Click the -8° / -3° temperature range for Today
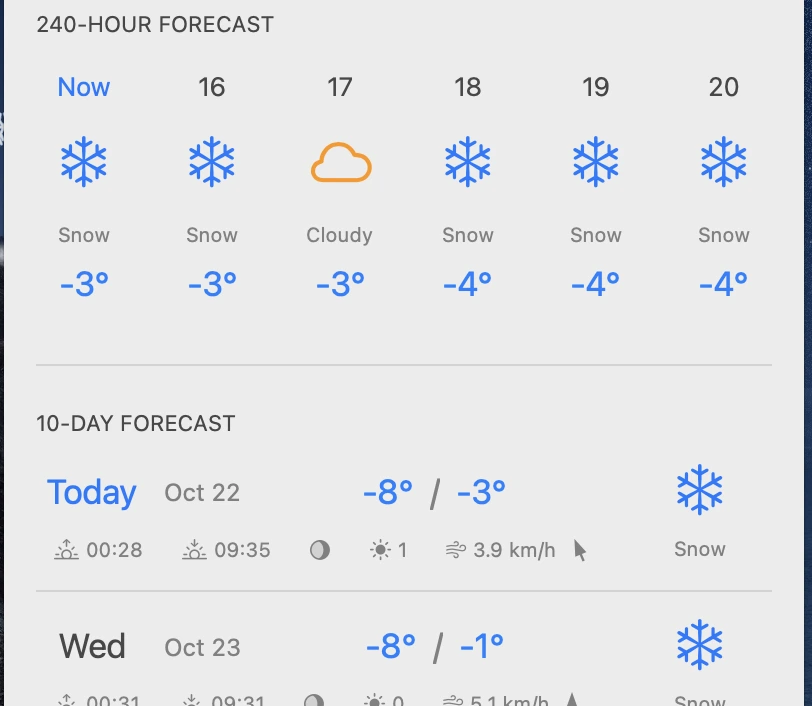 coord(434,491)
